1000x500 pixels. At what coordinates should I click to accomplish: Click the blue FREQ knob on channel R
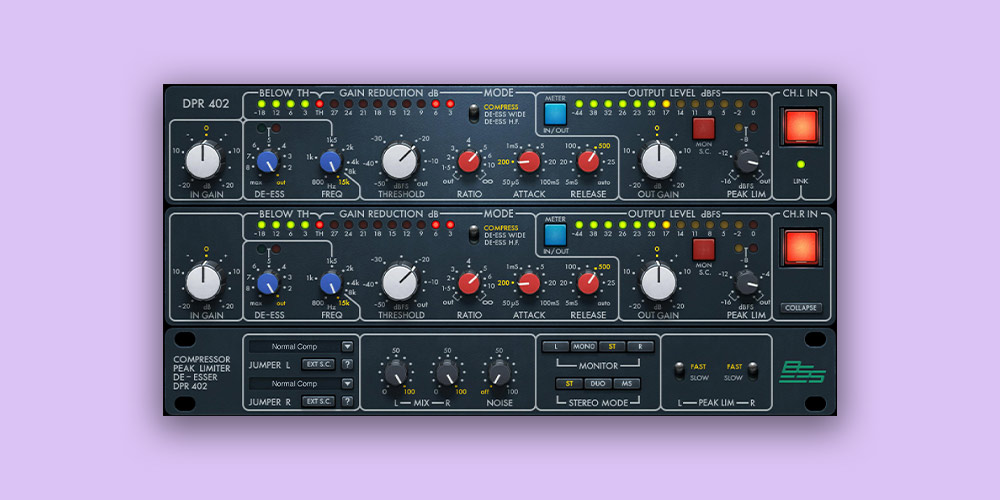click(x=330, y=282)
